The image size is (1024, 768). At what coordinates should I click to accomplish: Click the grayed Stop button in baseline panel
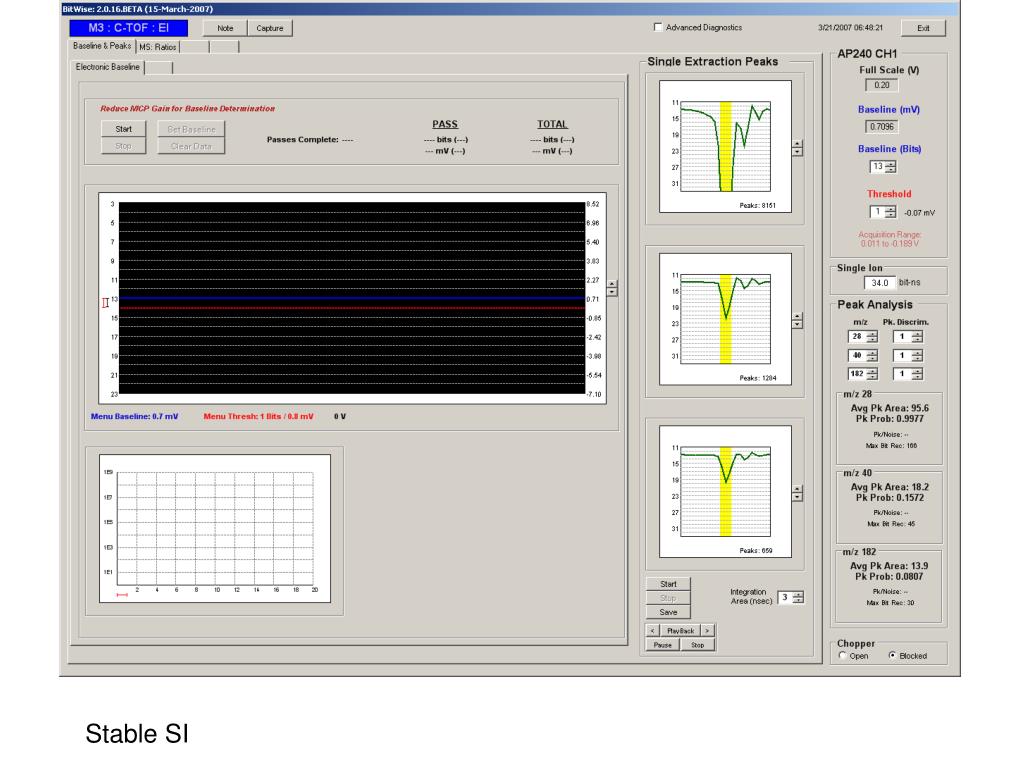pos(123,146)
